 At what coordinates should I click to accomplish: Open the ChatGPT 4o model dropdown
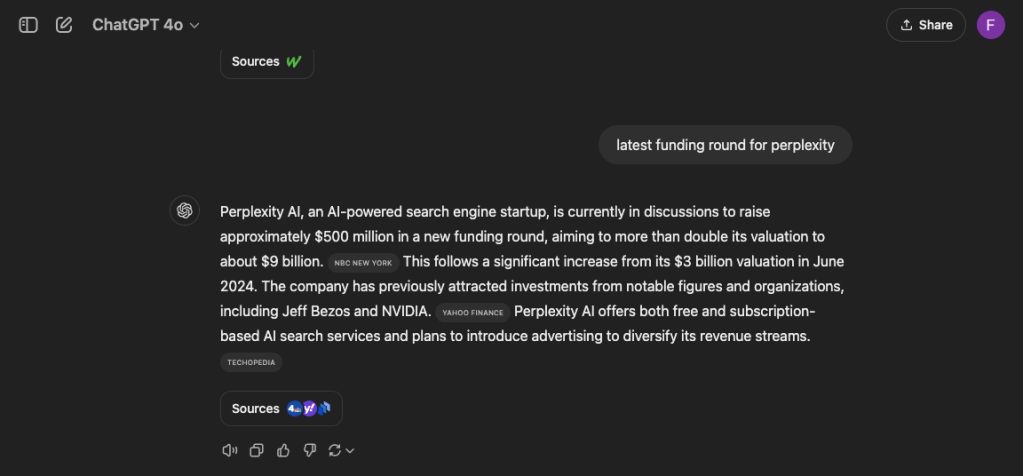tap(146, 25)
